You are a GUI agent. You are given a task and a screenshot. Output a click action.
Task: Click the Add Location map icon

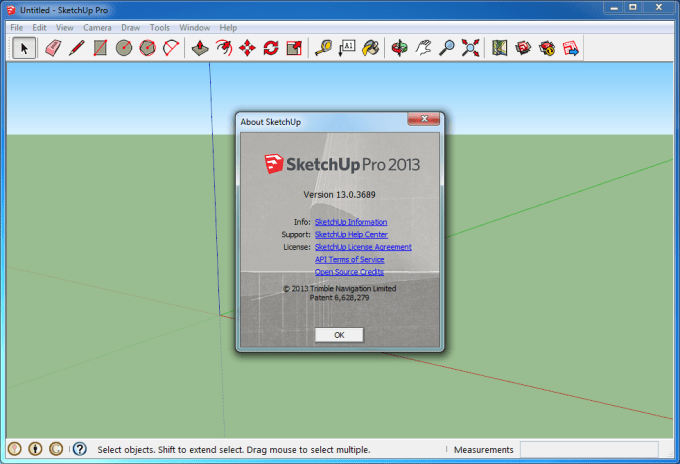tap(500, 48)
